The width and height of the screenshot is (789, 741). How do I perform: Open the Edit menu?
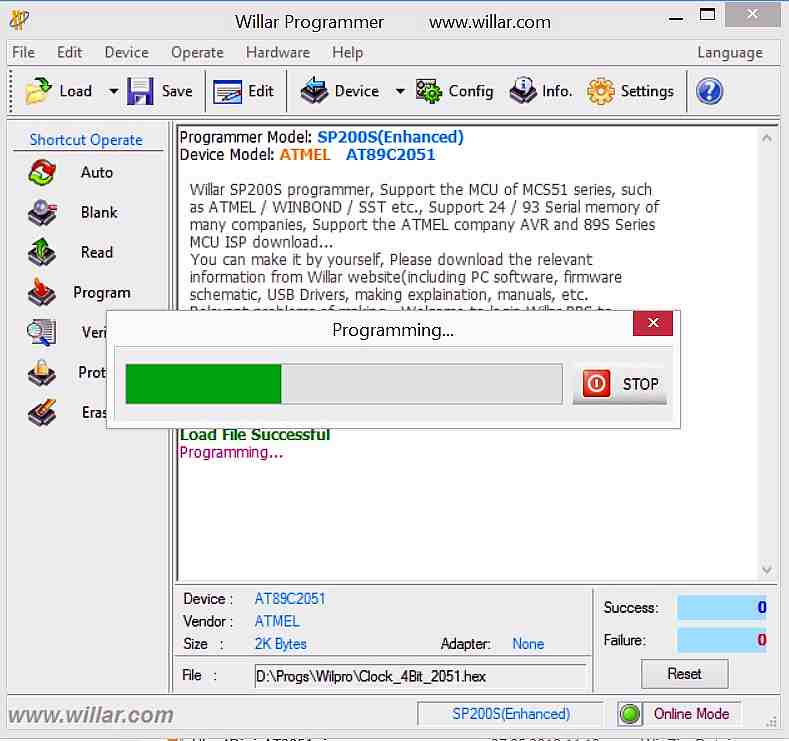point(69,52)
